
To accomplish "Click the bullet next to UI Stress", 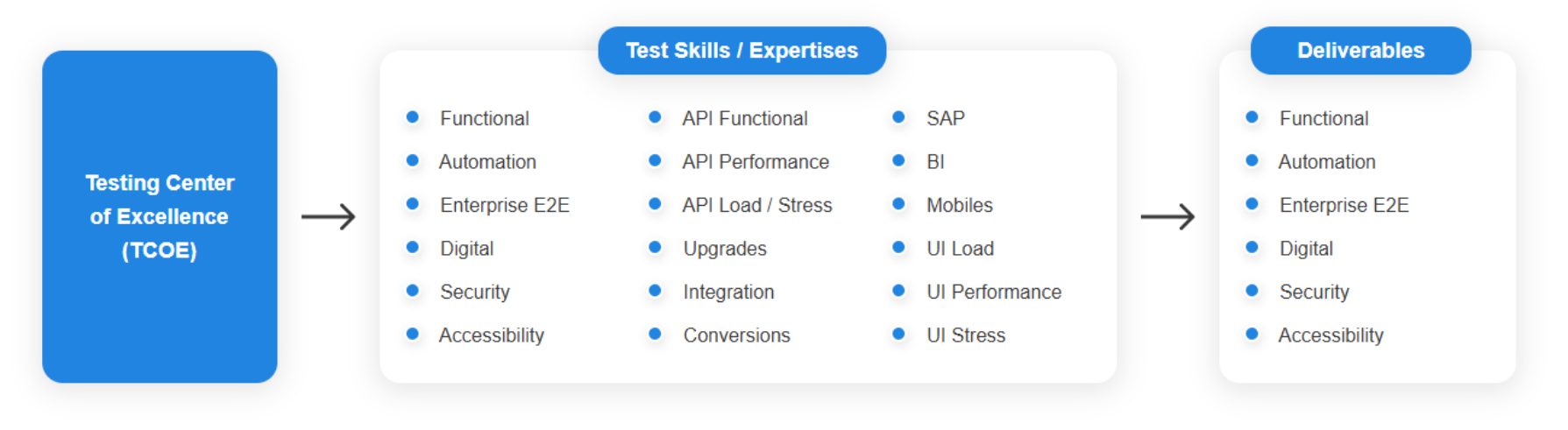I will tap(898, 335).
